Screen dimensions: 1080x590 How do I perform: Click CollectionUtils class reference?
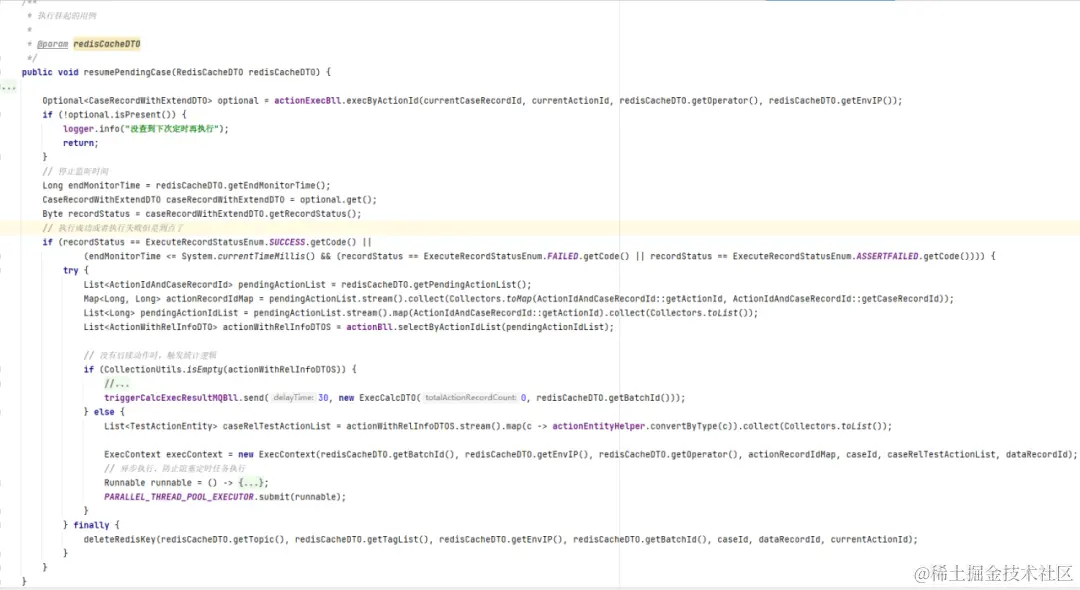tap(145, 370)
